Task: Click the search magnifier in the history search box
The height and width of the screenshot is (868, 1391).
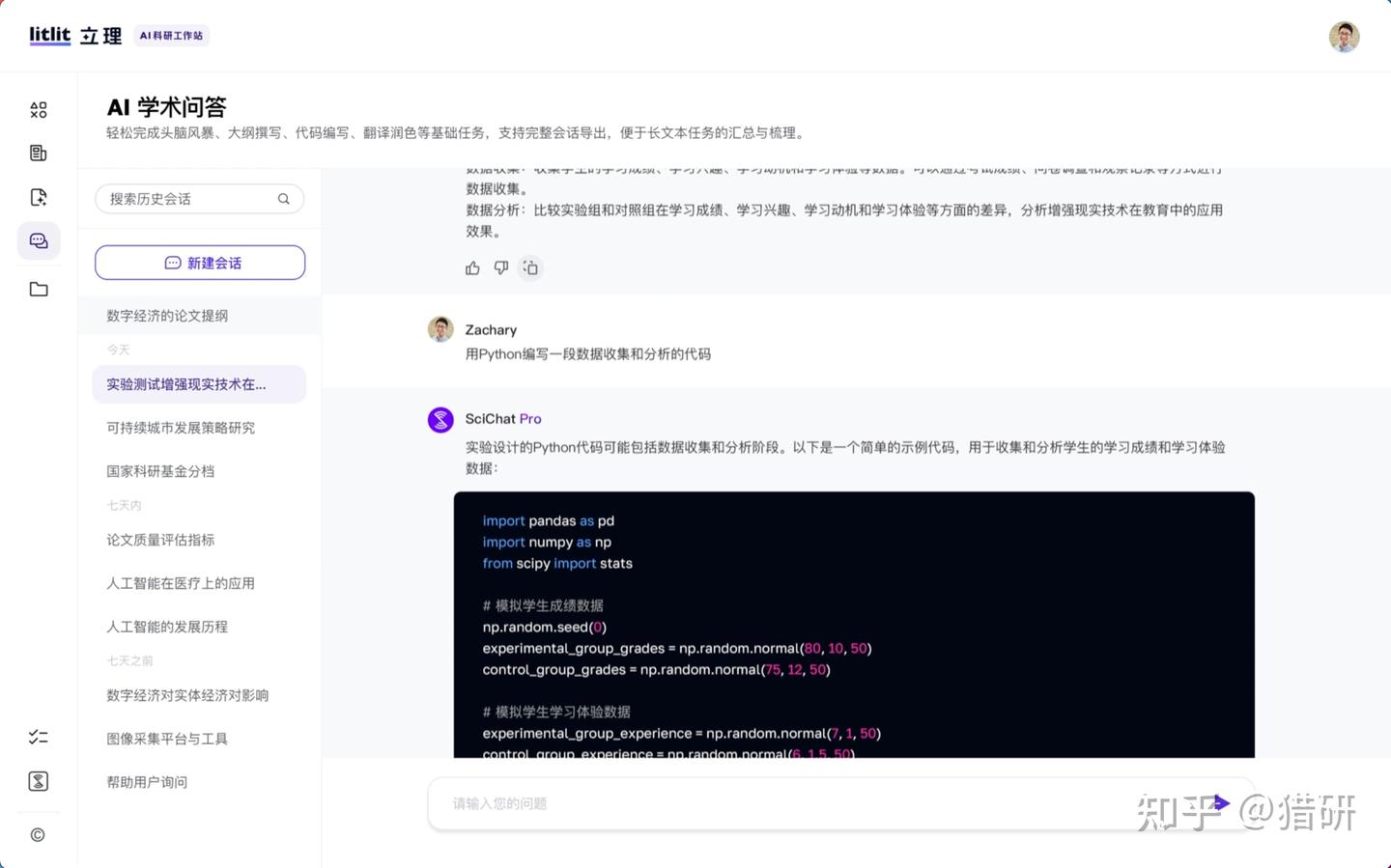Action: pos(283,198)
